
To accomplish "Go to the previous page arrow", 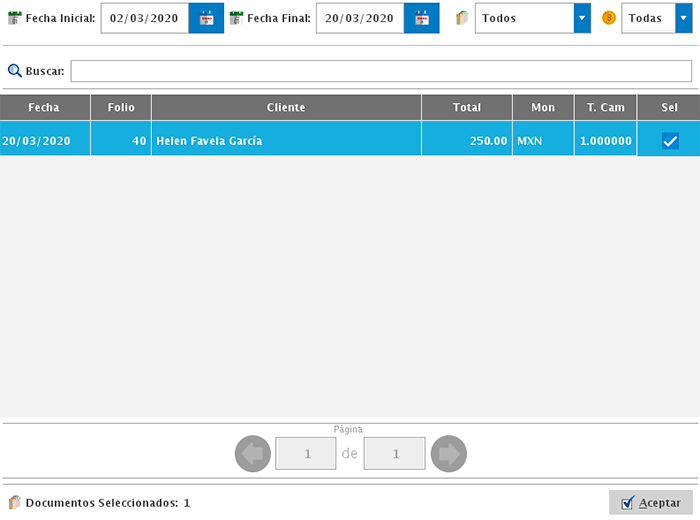I will (x=253, y=454).
